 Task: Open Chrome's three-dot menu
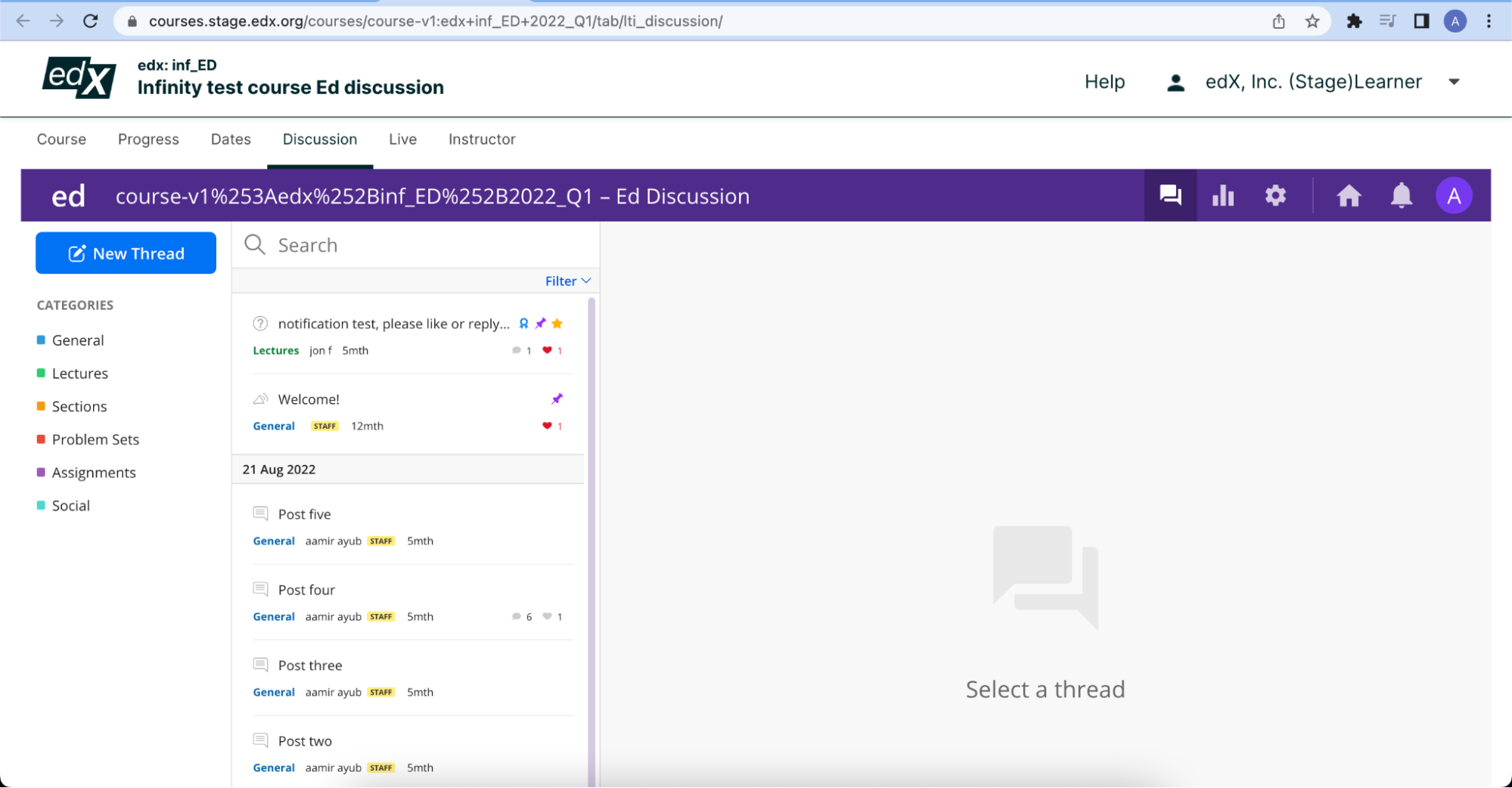[1489, 21]
